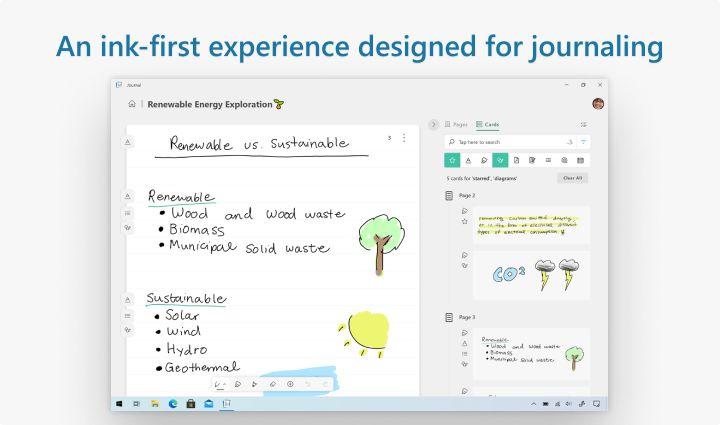Viewport: 720px width, 425px height.
Task: Open the Mail app from the taskbar
Action: (x=208, y=404)
